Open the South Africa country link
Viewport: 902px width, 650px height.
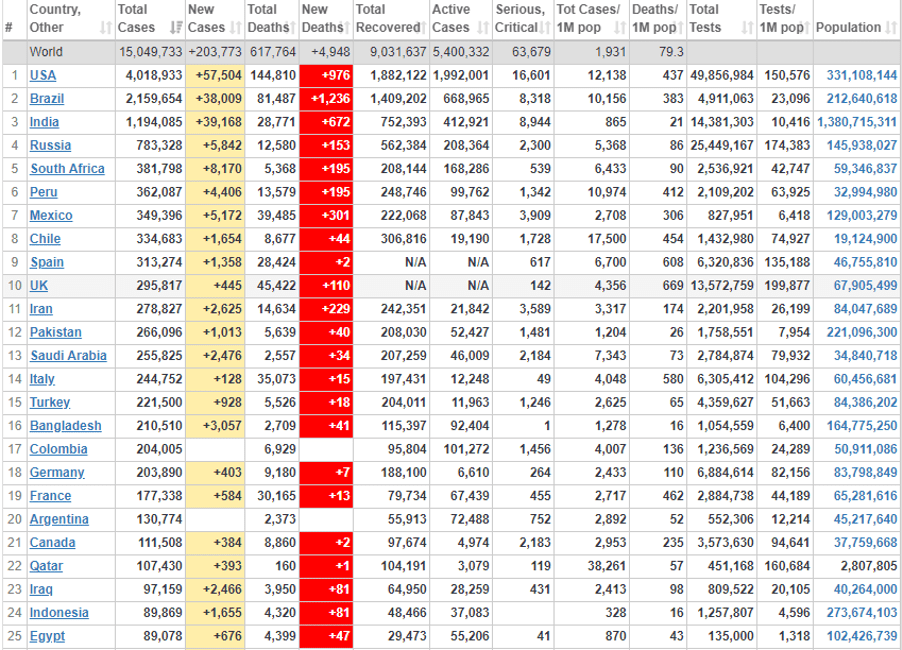[67, 169]
